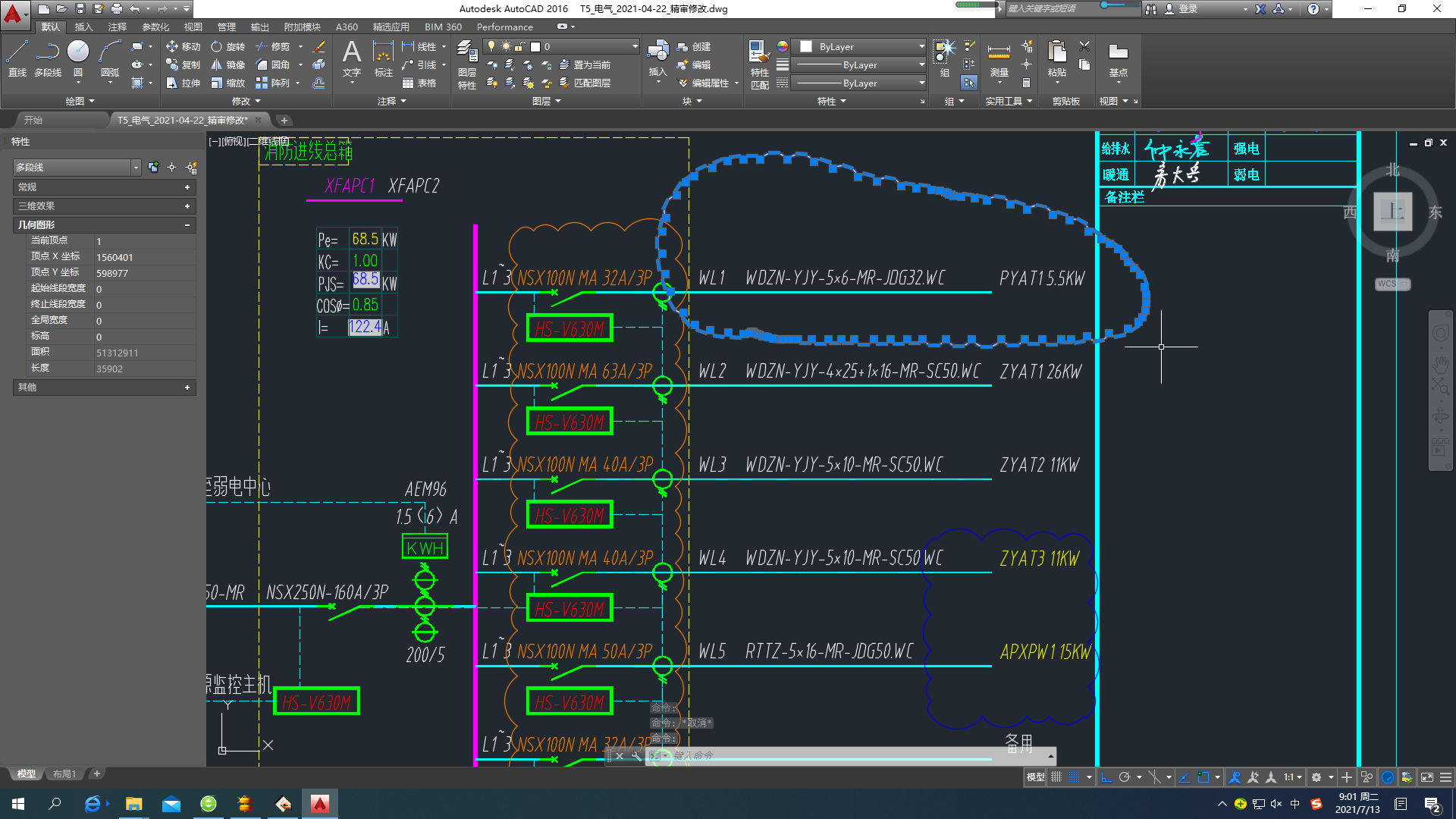Toggle ortho mode in status bar
This screenshot has width=1456, height=819.
[1106, 777]
